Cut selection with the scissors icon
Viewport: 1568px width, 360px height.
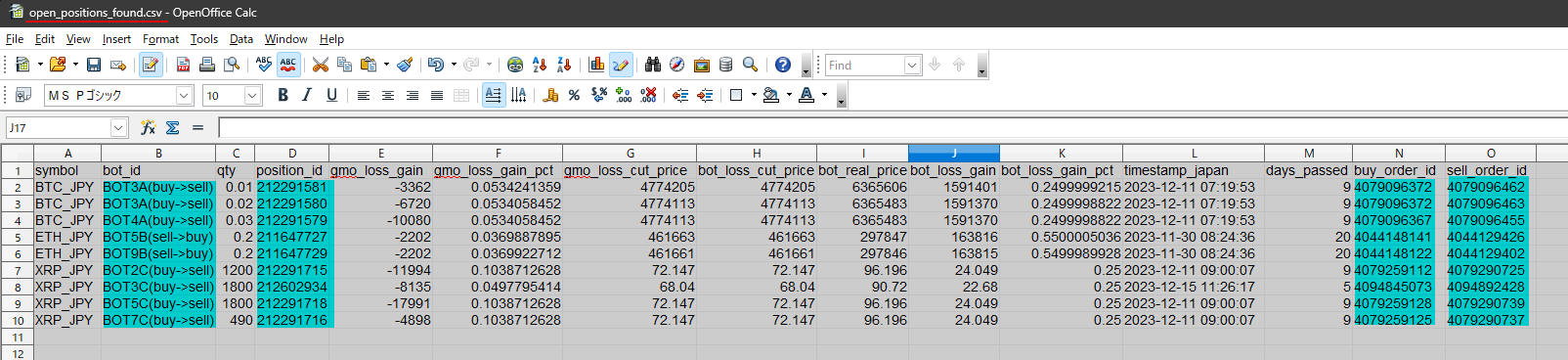[x=320, y=65]
